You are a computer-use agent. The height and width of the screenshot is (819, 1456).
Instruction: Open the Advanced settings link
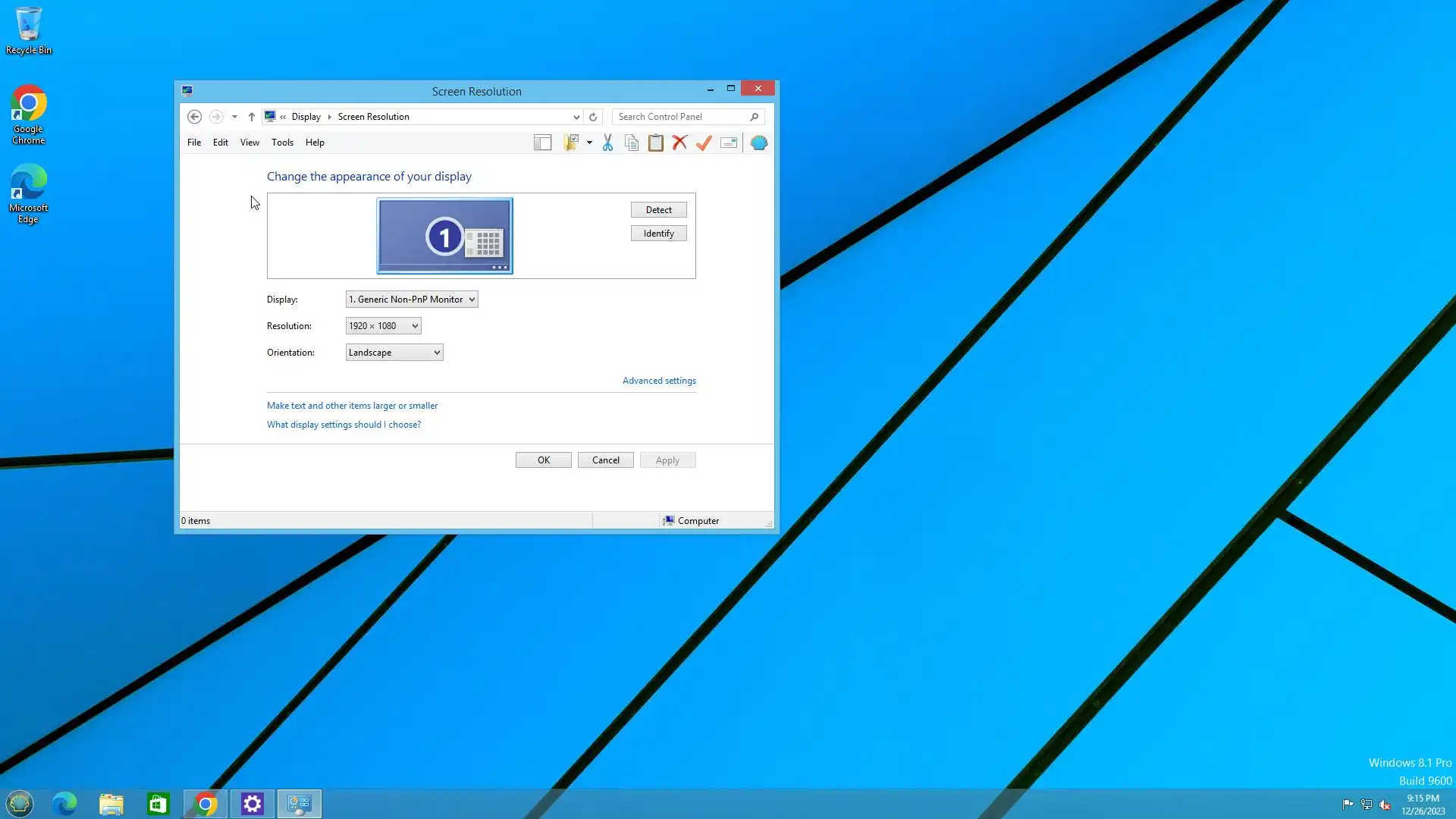[x=659, y=381]
